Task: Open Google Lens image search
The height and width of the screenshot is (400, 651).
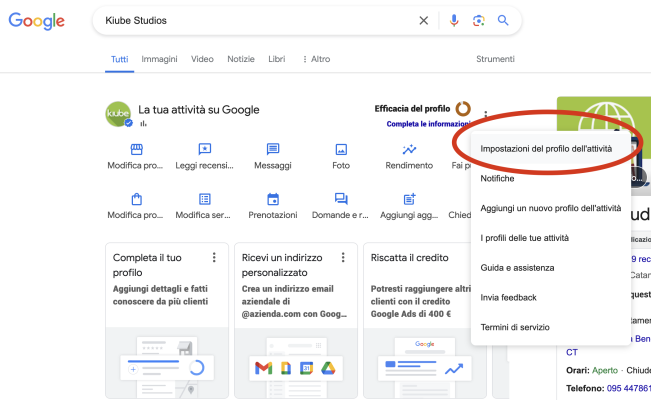Action: click(x=478, y=20)
